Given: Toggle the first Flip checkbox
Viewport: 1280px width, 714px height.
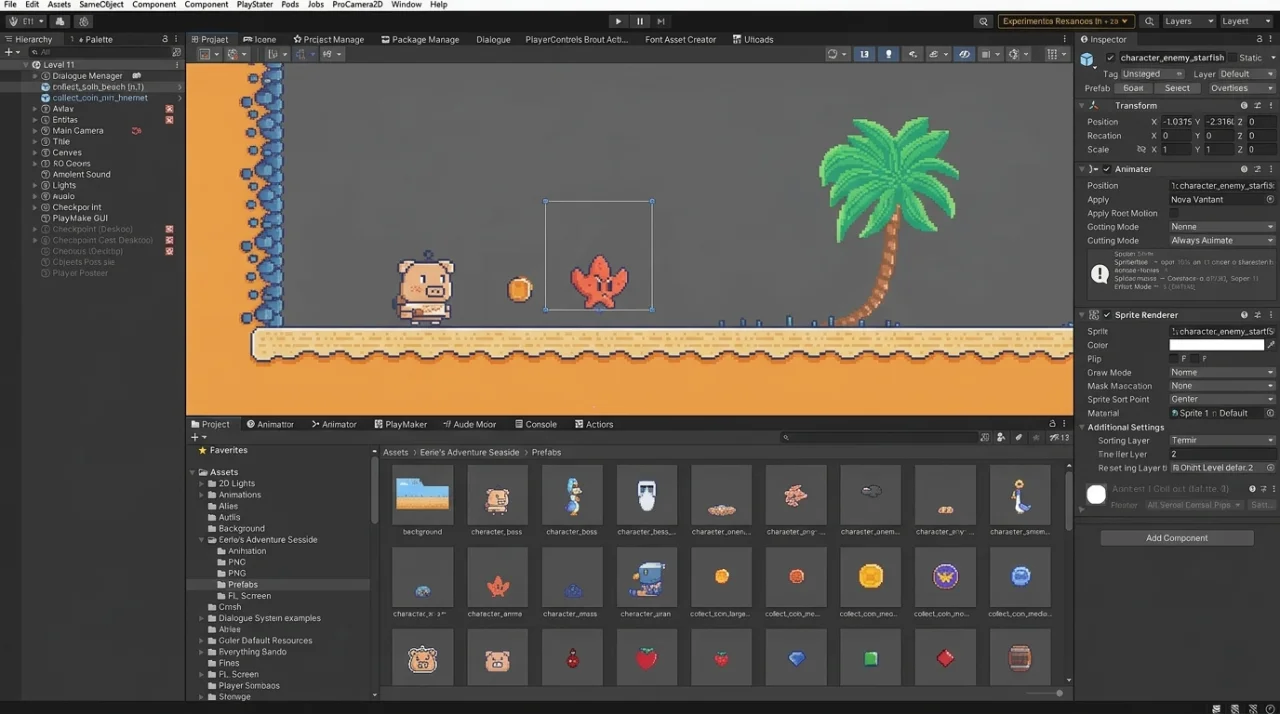Looking at the screenshot, I should (x=1175, y=358).
